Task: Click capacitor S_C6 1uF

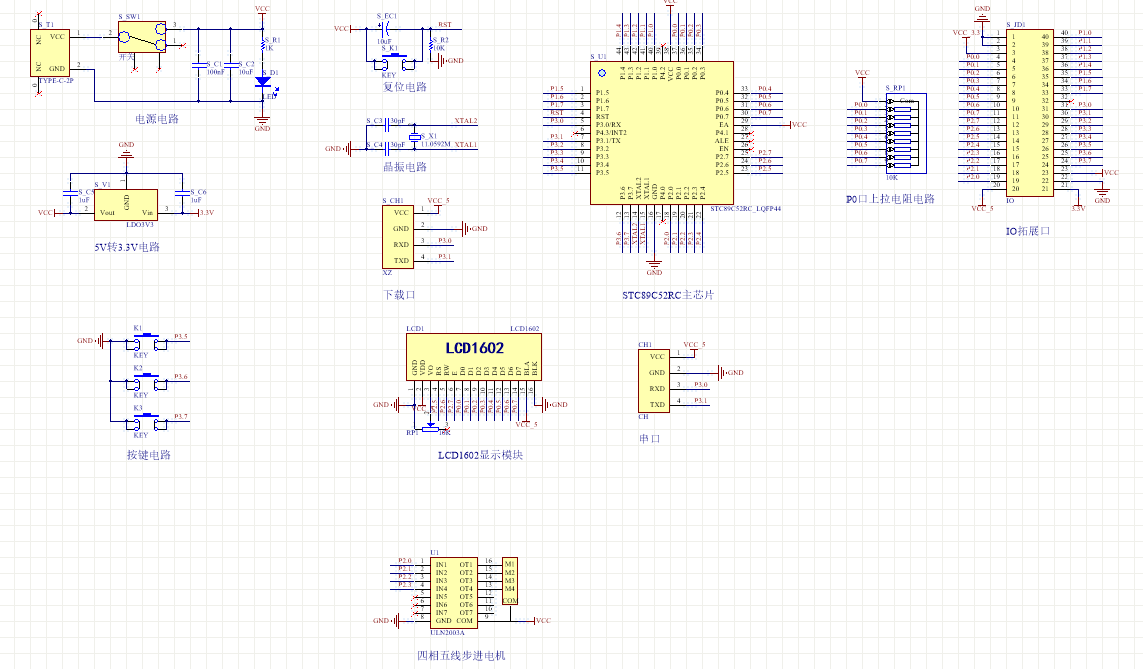Action: pyautogui.click(x=182, y=194)
